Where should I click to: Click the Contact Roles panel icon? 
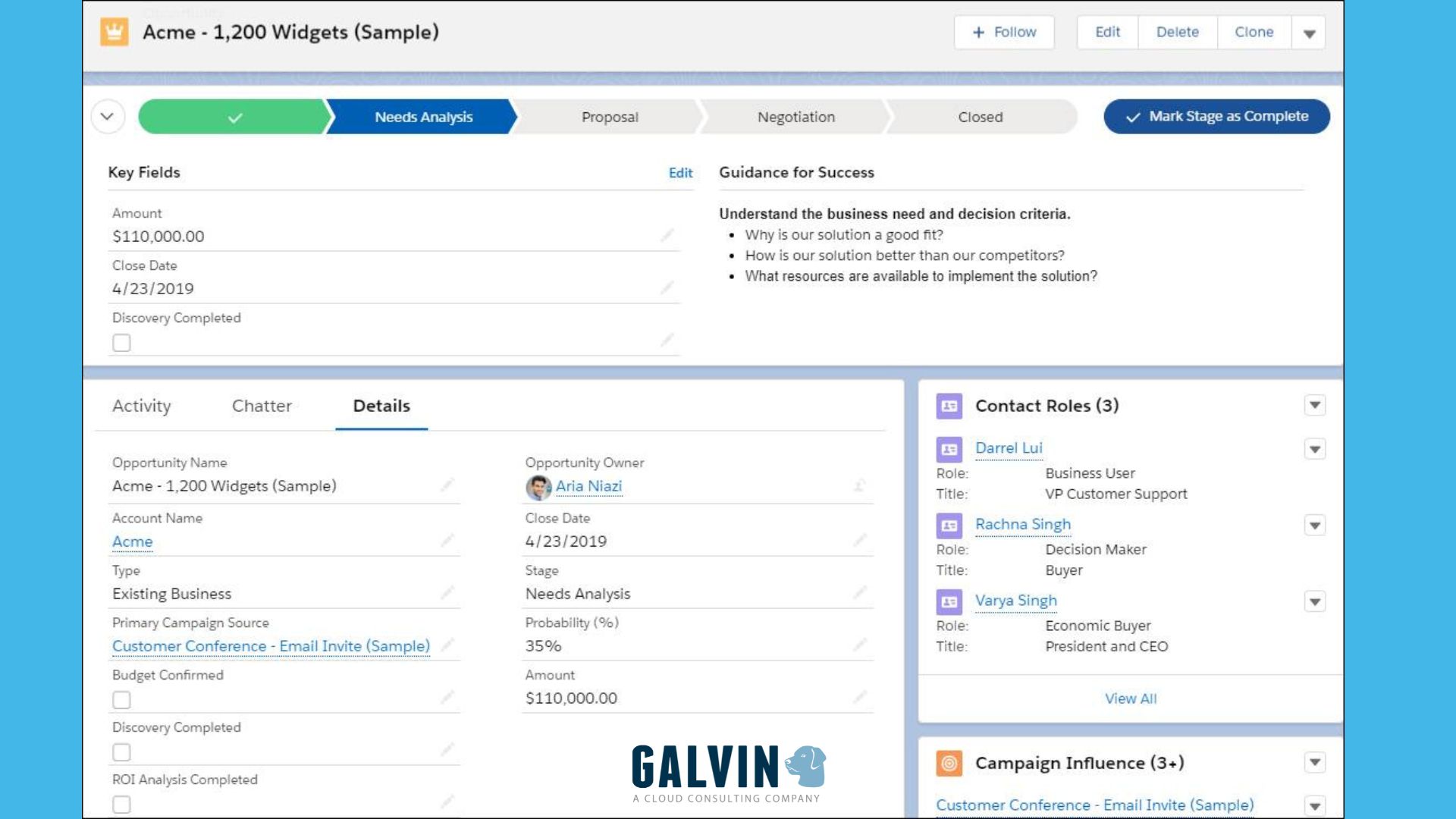949,406
